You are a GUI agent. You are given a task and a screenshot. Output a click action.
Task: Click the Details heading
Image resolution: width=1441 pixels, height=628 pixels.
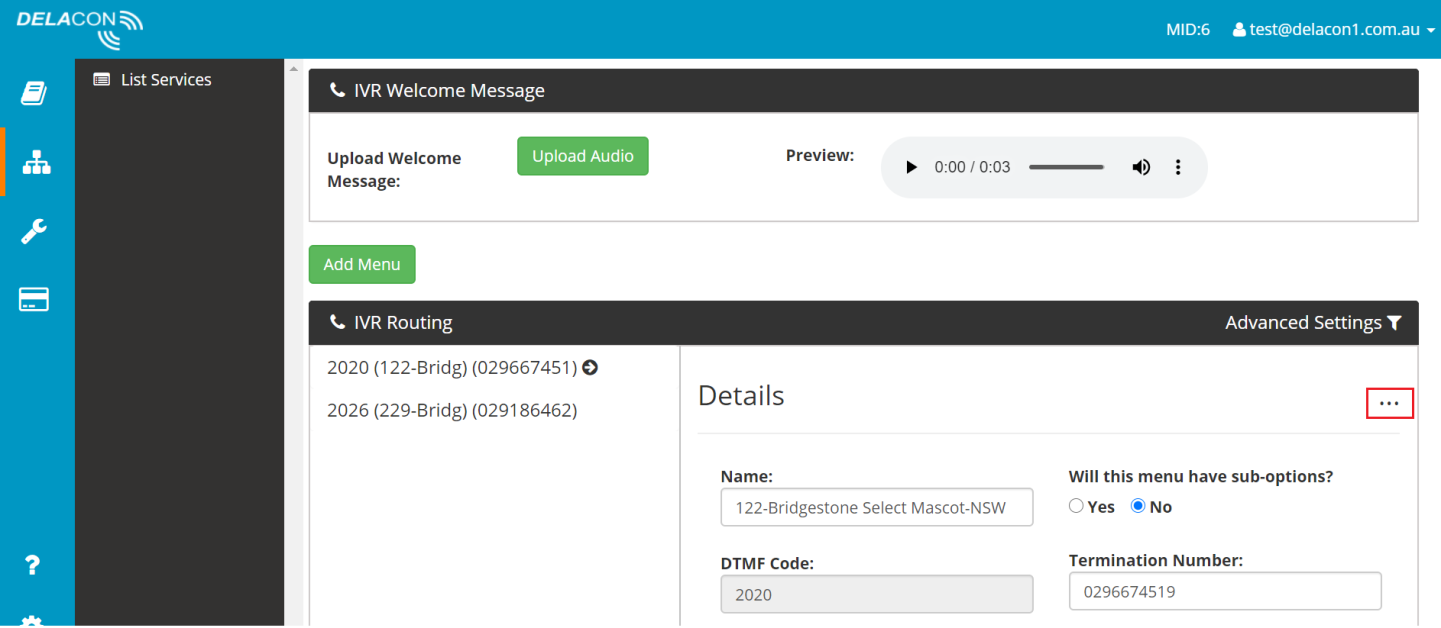coord(741,396)
